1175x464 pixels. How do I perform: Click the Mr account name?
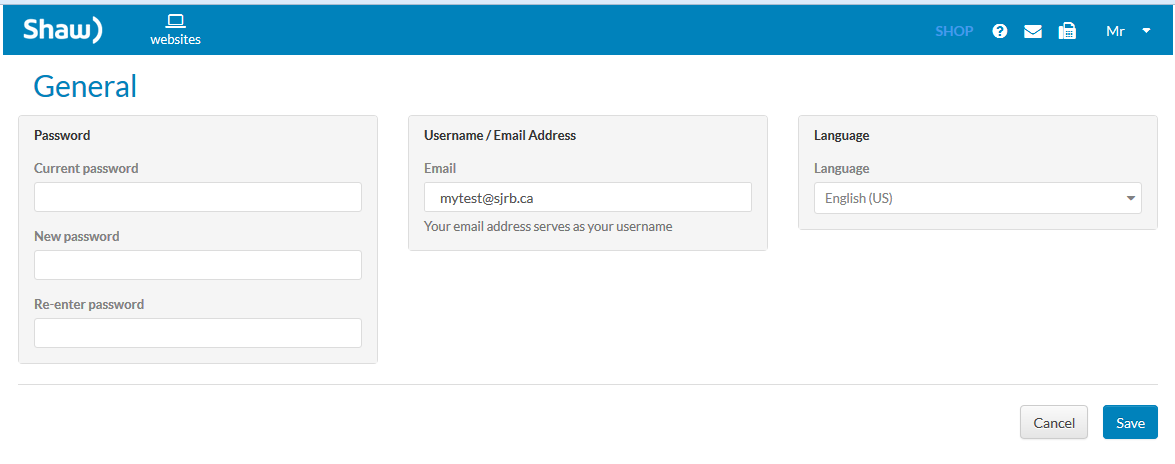pos(1115,31)
